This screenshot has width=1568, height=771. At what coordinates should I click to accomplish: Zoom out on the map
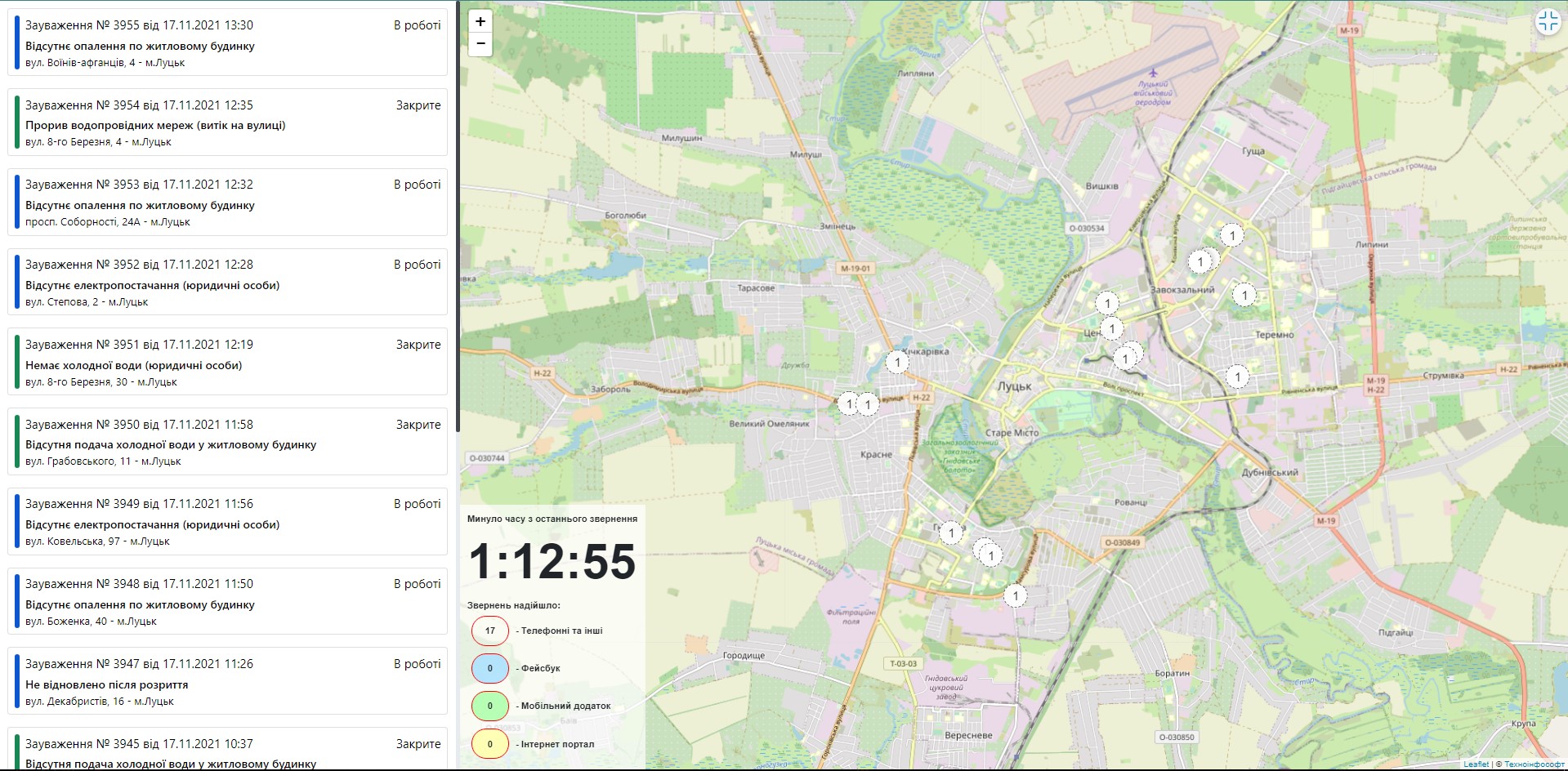coord(480,44)
